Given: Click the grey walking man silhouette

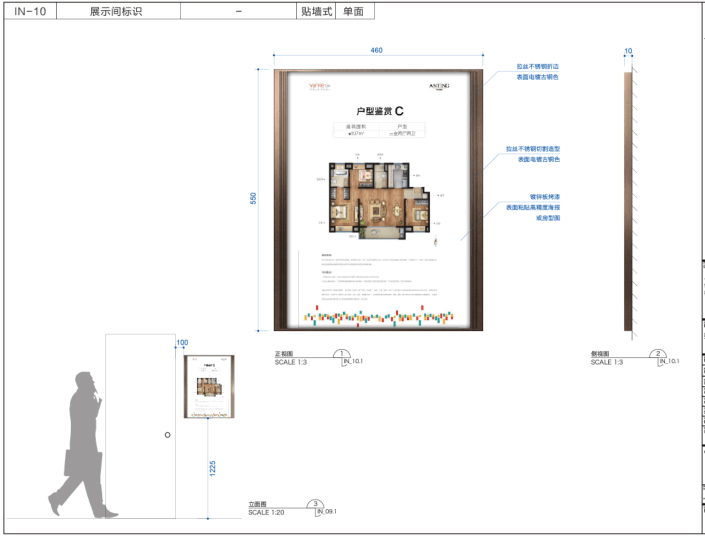Looking at the screenshot, I should 82,445.
